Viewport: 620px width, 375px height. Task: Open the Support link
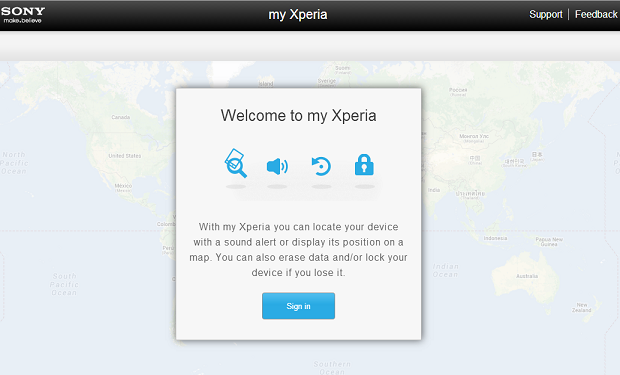[x=546, y=15]
